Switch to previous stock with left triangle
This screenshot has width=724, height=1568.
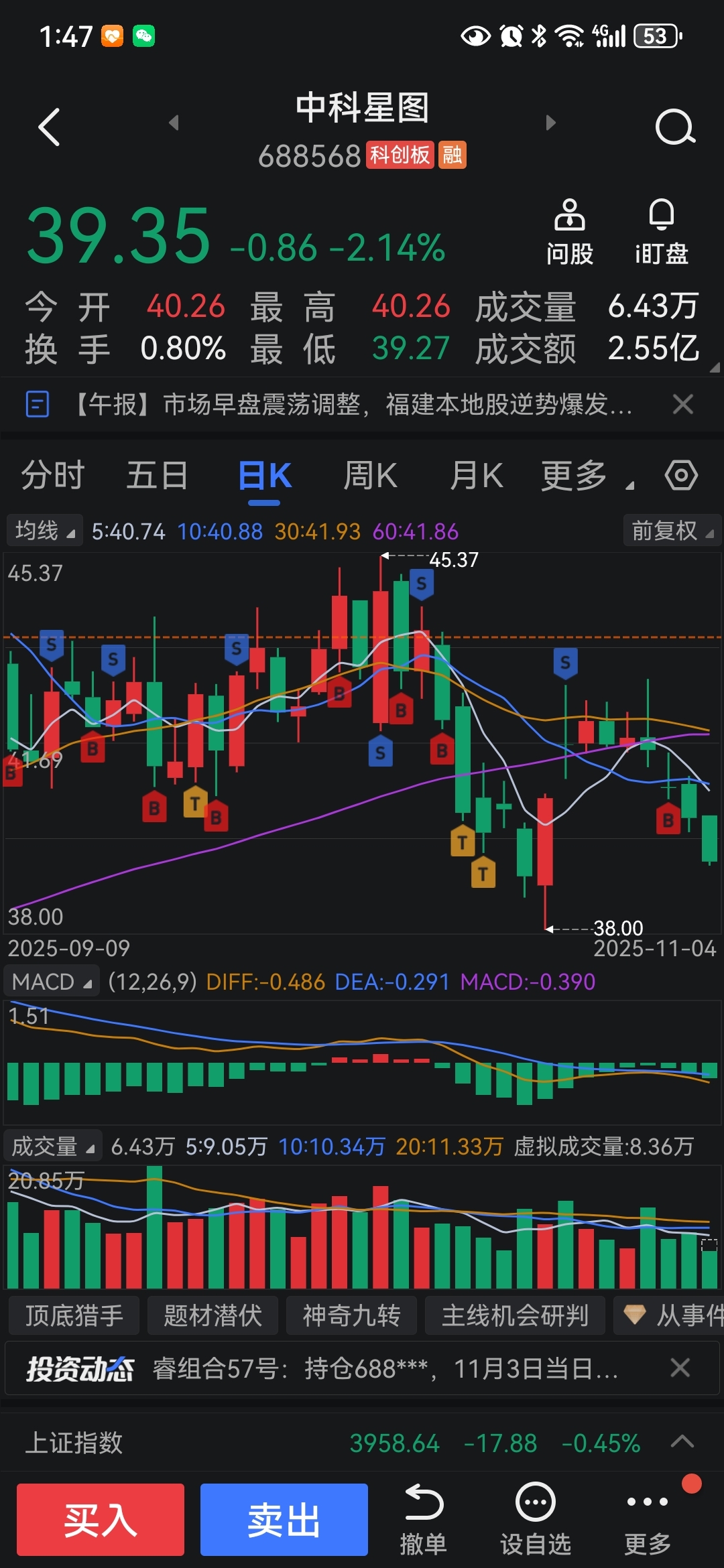174,123
